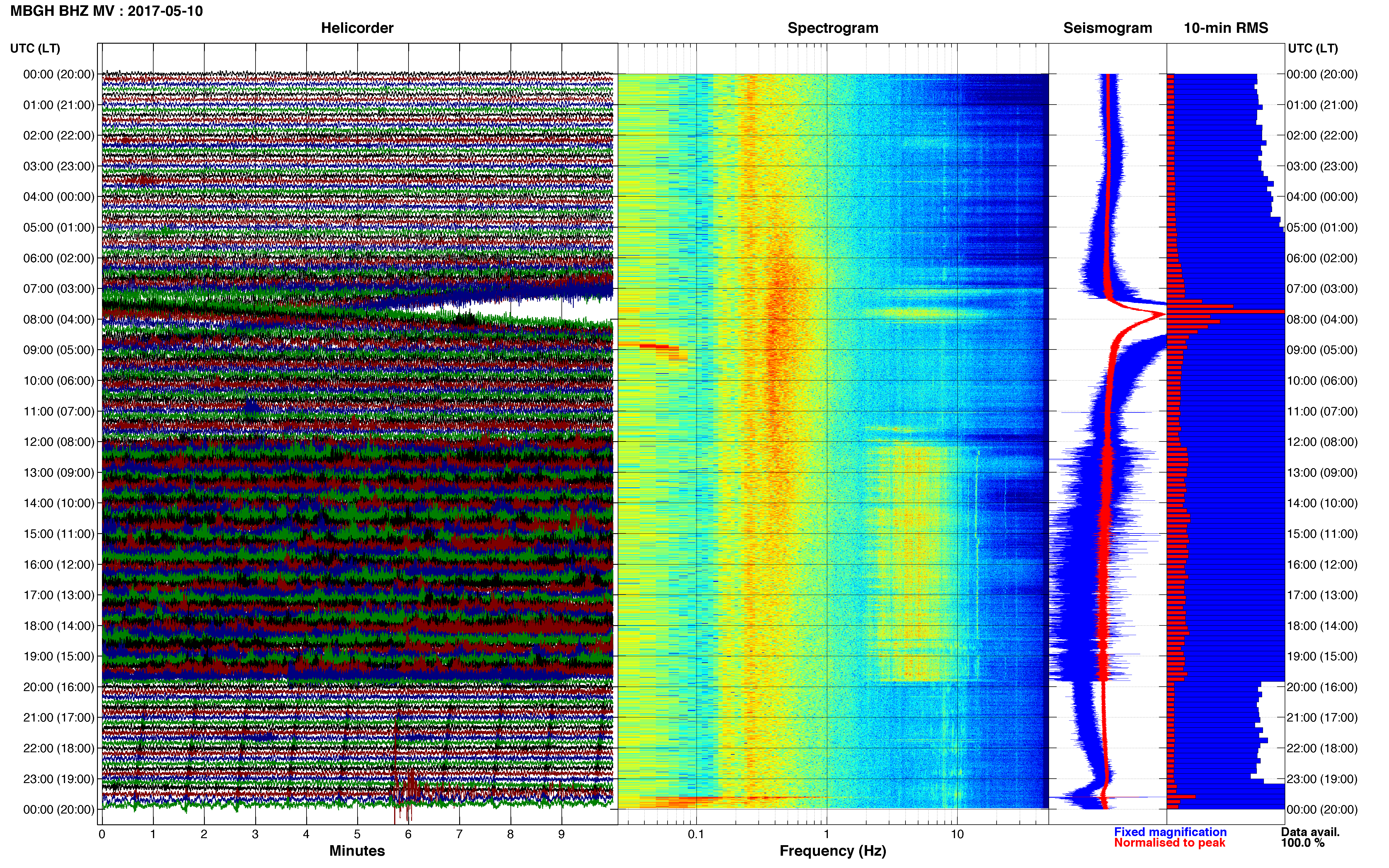Click the right UTC (LT) axis label
Viewport: 1389px width, 868px height.
[1313, 48]
